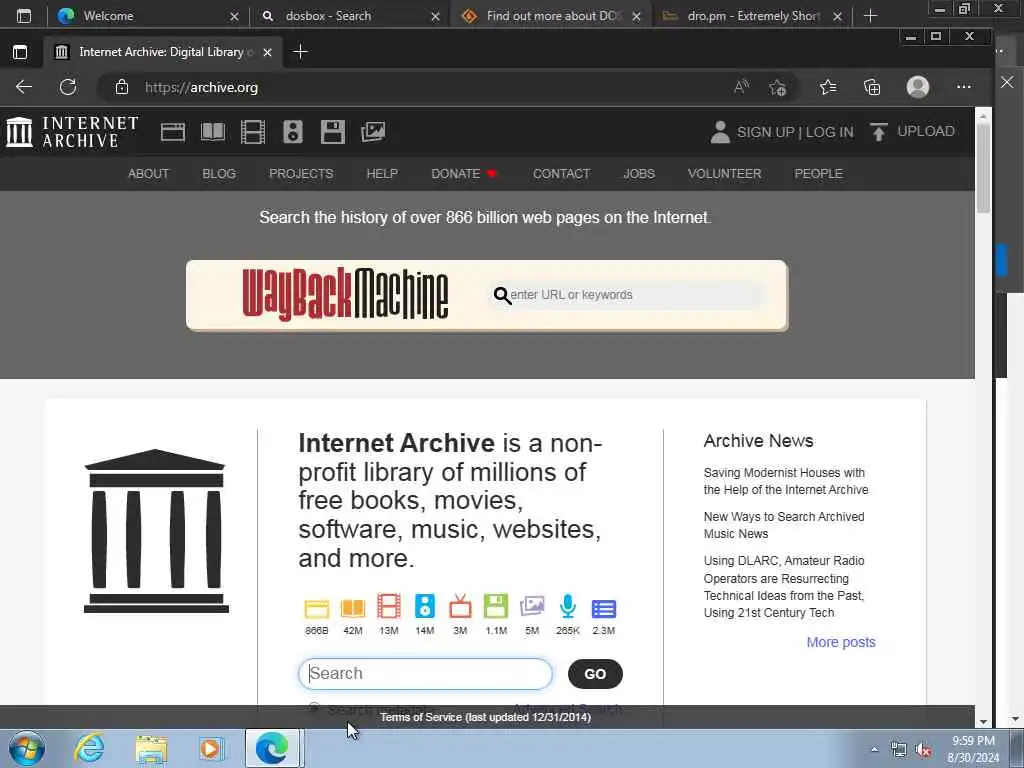Open the Software floppy icon in top navigation
1024x768 pixels.
(x=332, y=132)
